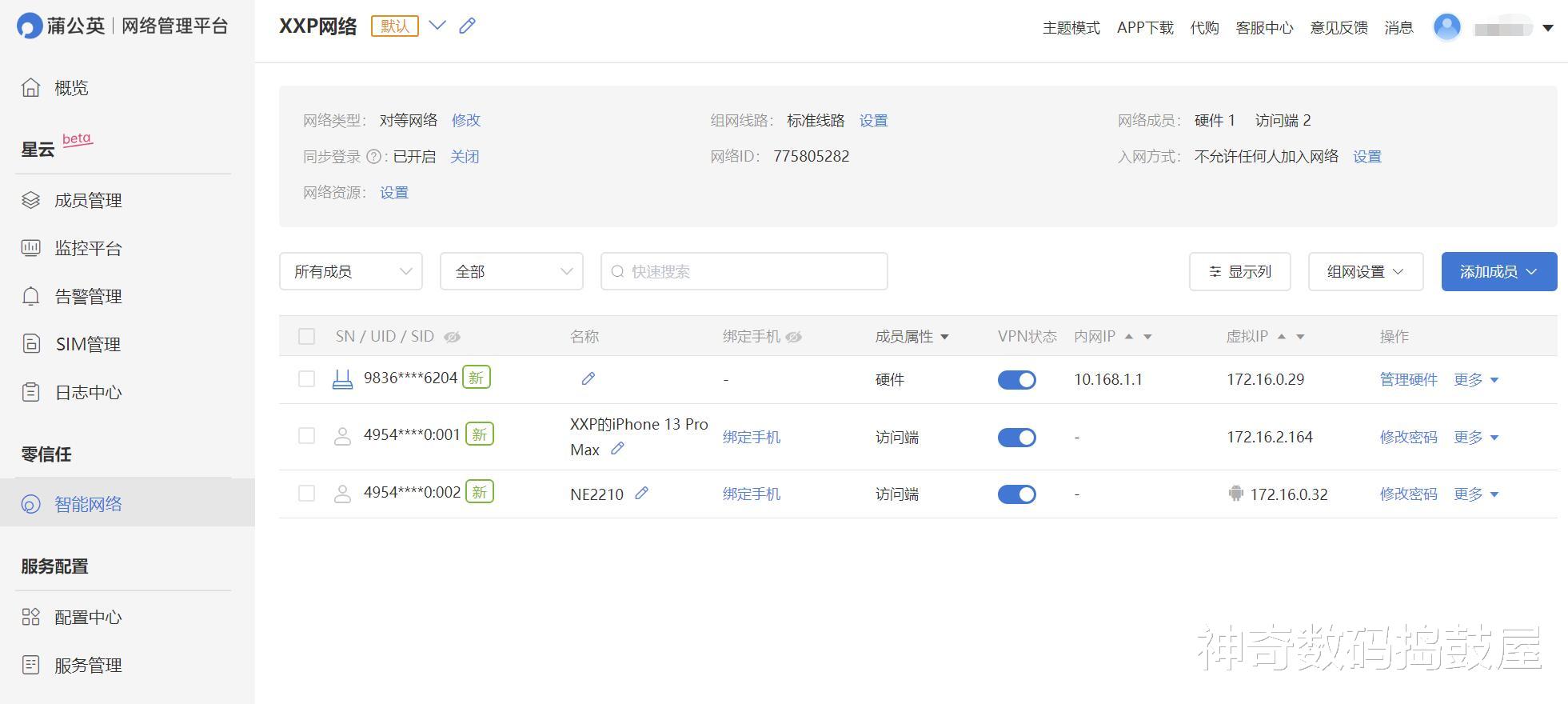Click 设置 link for 组网线路
This screenshot has height=704, width=1568.
[x=874, y=121]
